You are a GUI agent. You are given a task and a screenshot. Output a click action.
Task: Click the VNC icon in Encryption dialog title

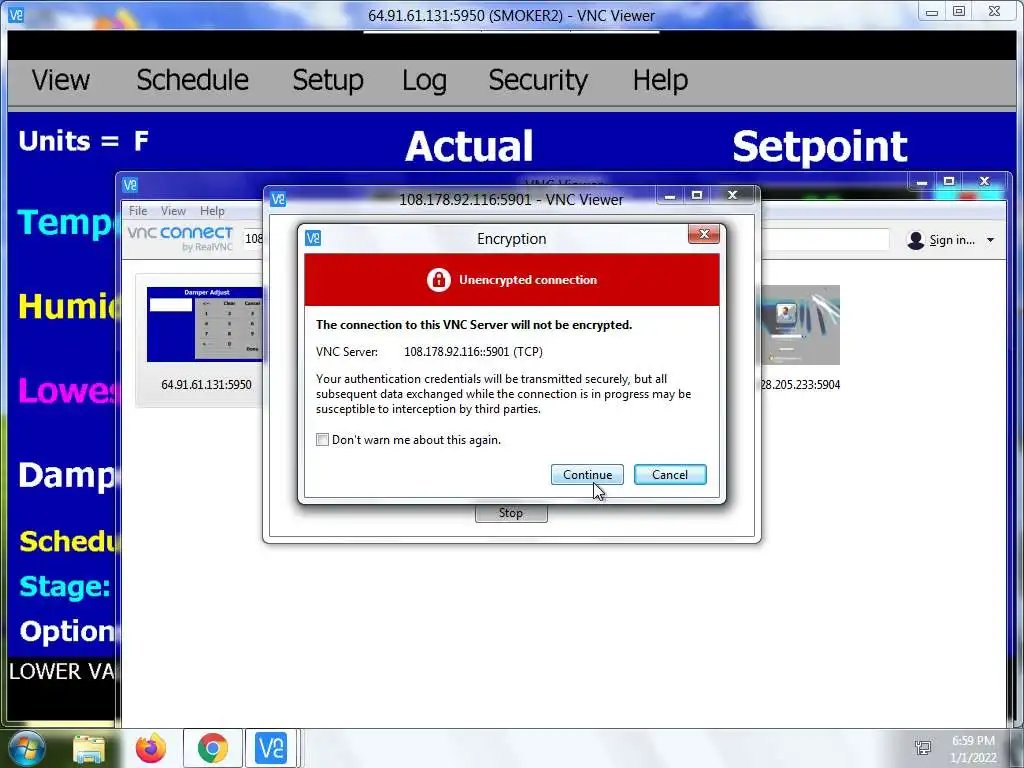313,238
